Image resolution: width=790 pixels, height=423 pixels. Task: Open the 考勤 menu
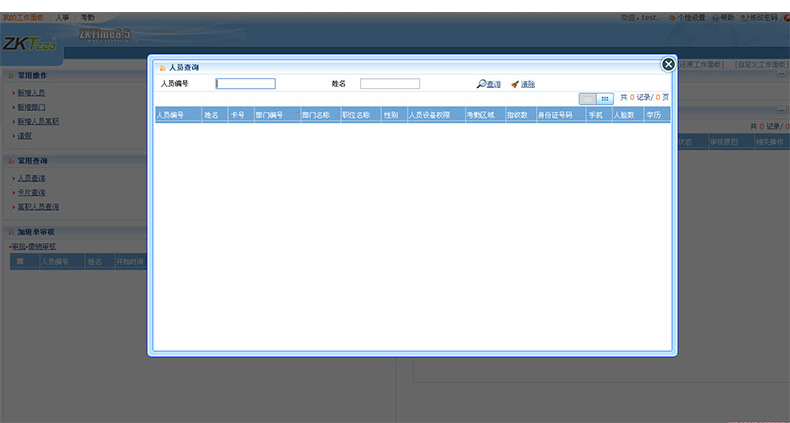coord(87,18)
